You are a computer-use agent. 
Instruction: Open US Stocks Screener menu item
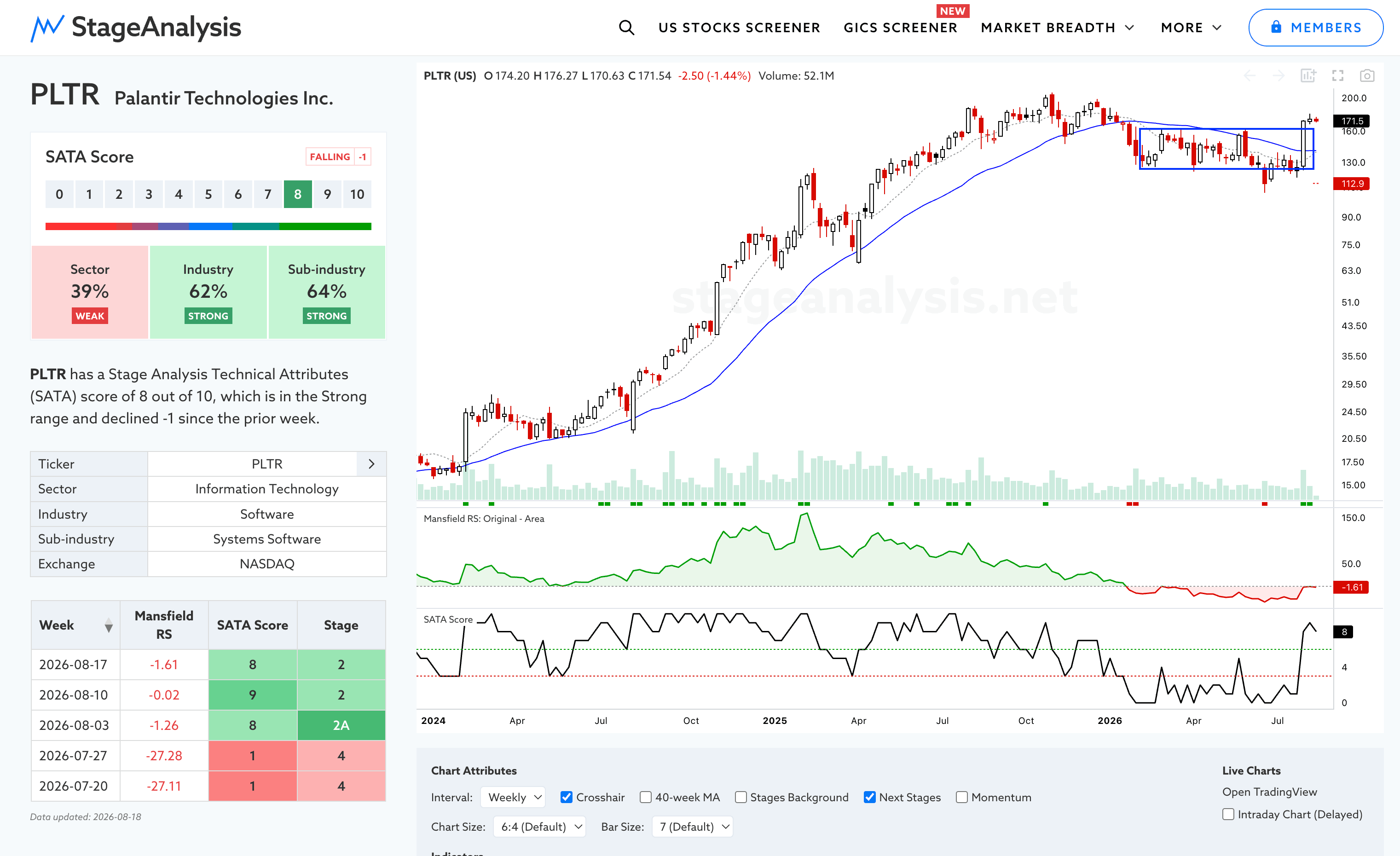pos(739,27)
